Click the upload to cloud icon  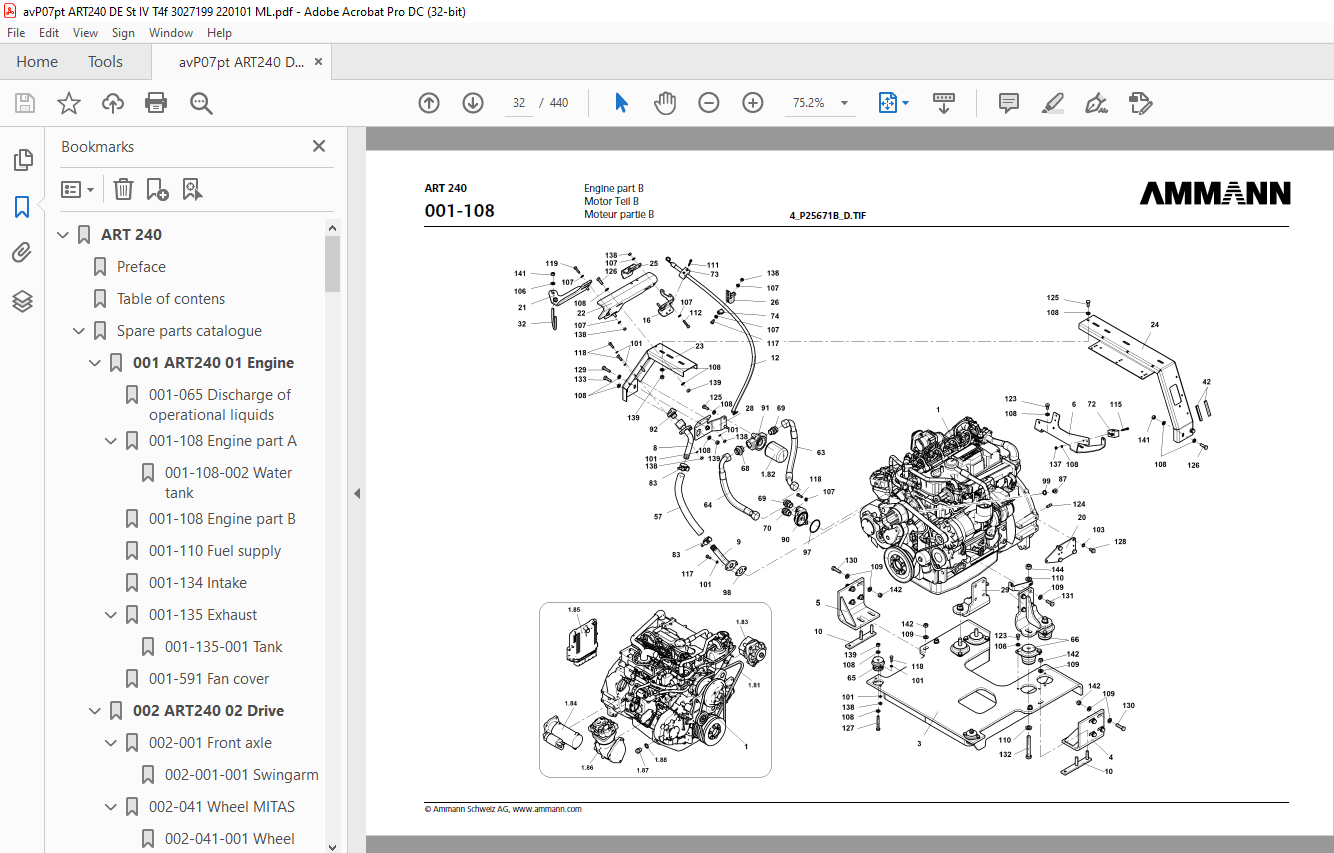point(113,103)
